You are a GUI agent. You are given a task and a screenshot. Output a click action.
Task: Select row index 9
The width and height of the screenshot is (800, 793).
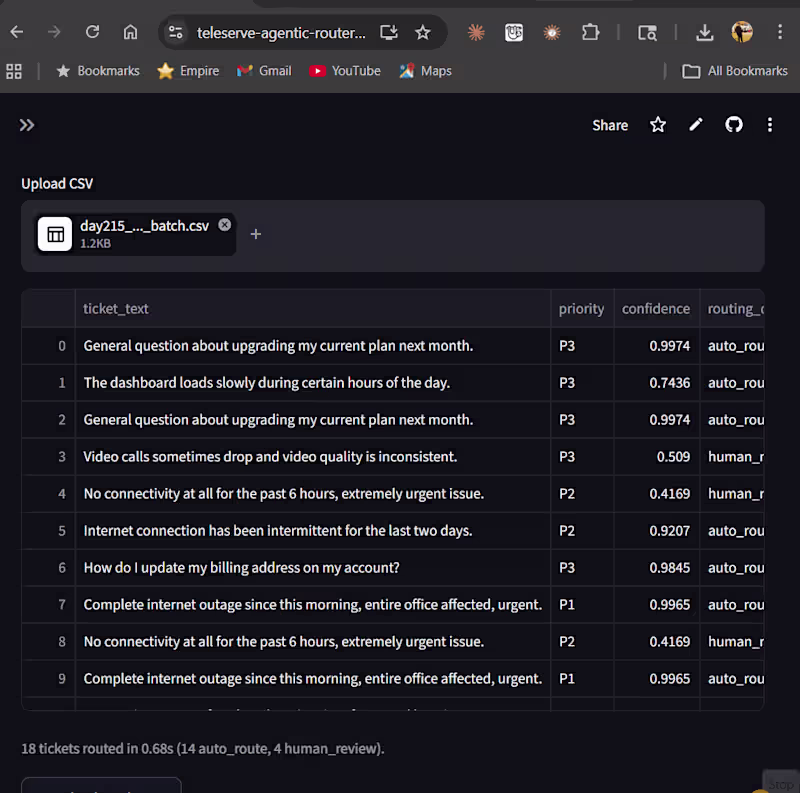point(48,679)
